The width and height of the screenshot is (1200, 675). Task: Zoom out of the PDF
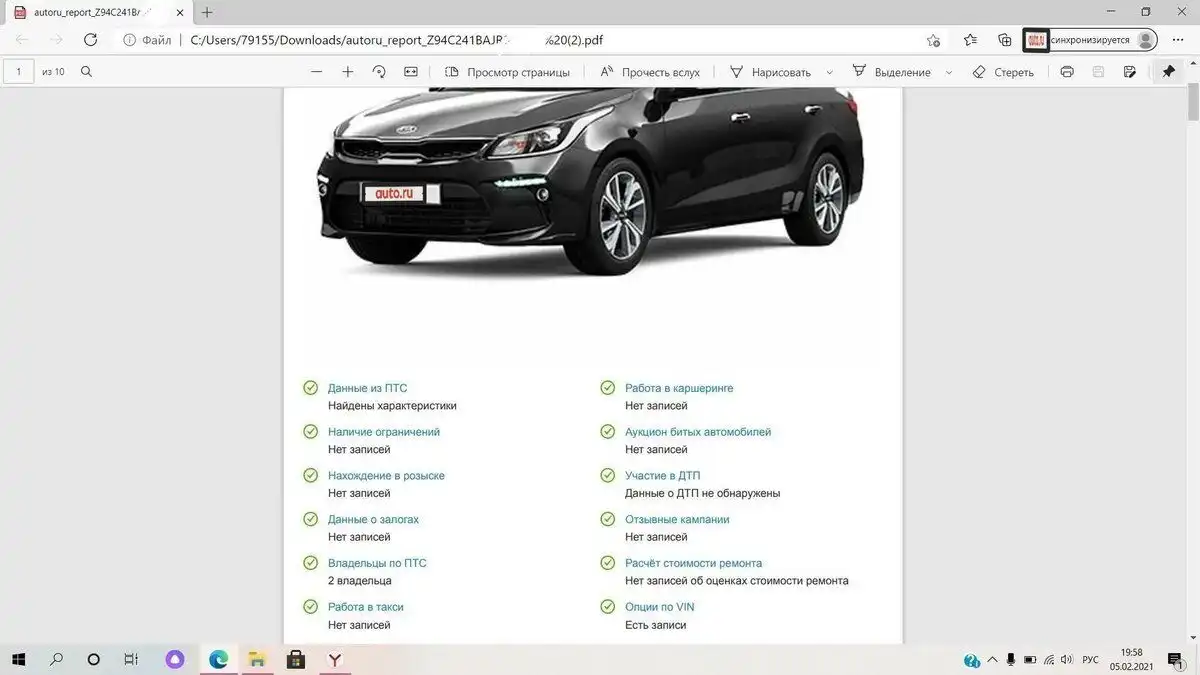click(317, 72)
